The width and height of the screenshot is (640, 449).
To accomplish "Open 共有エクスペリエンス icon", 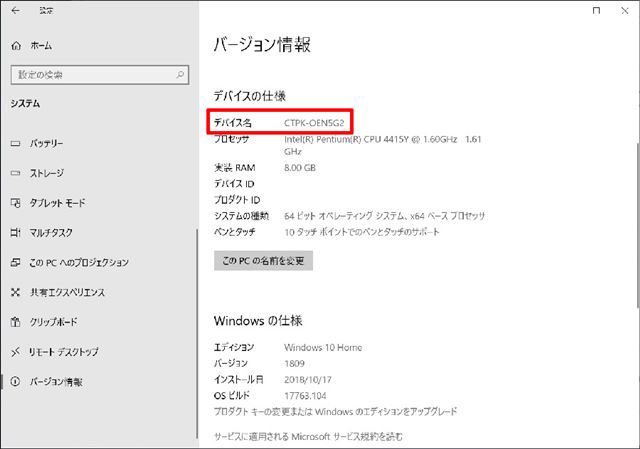I will click(x=16, y=292).
